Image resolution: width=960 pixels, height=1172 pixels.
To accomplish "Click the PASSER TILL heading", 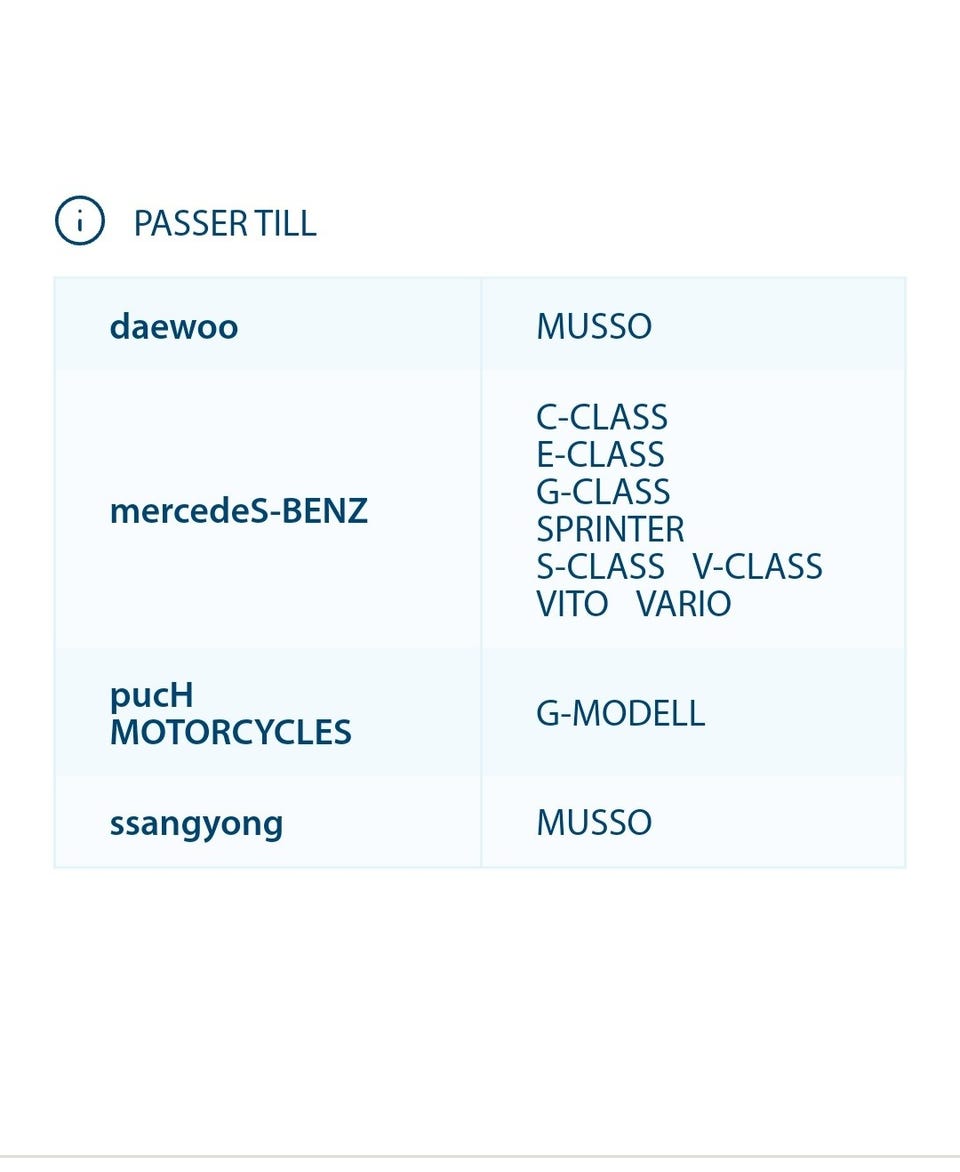I will pyautogui.click(x=225, y=223).
